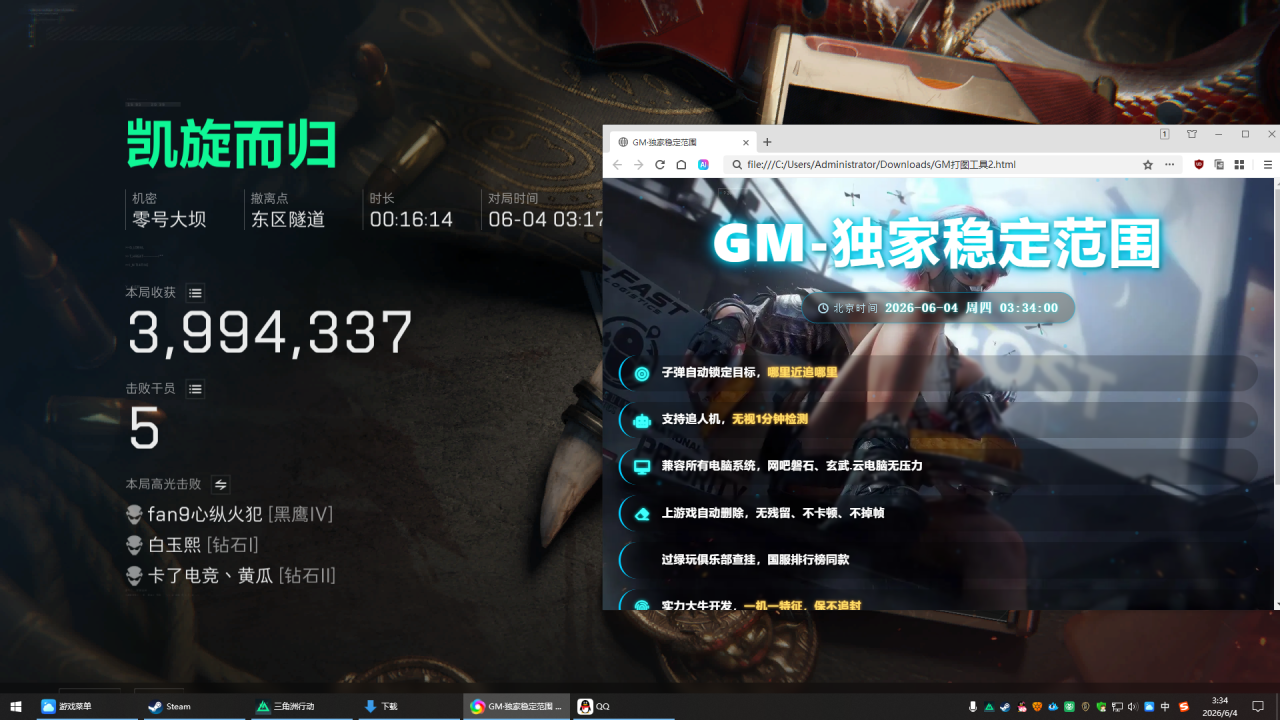Viewport: 1280px width, 720px height.
Task: Click the eraser icon beside 上游戏自动删除
Action: pyautogui.click(x=642, y=513)
